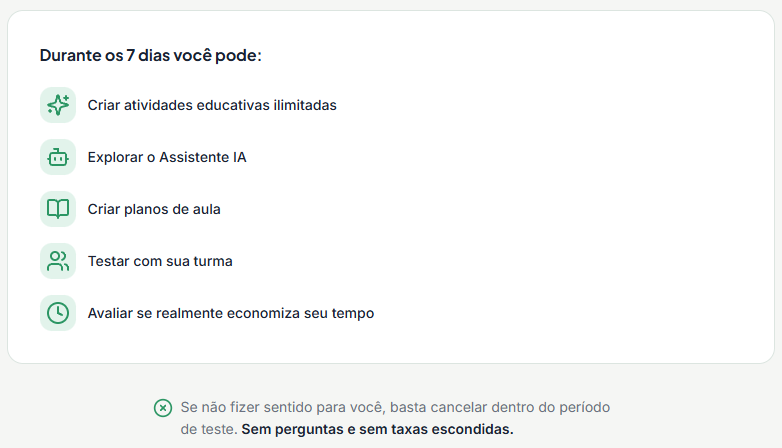The image size is (782, 448).
Task: Click the heading "Durante os 7 dias você pode:"
Action: (151, 55)
